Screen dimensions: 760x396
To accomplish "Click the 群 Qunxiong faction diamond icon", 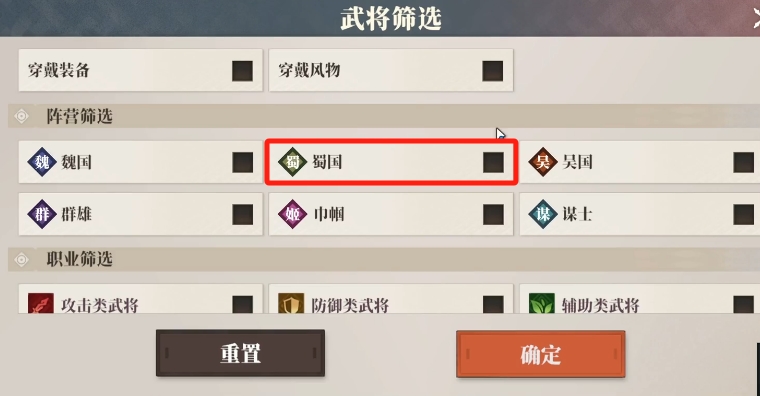I will click(42, 214).
